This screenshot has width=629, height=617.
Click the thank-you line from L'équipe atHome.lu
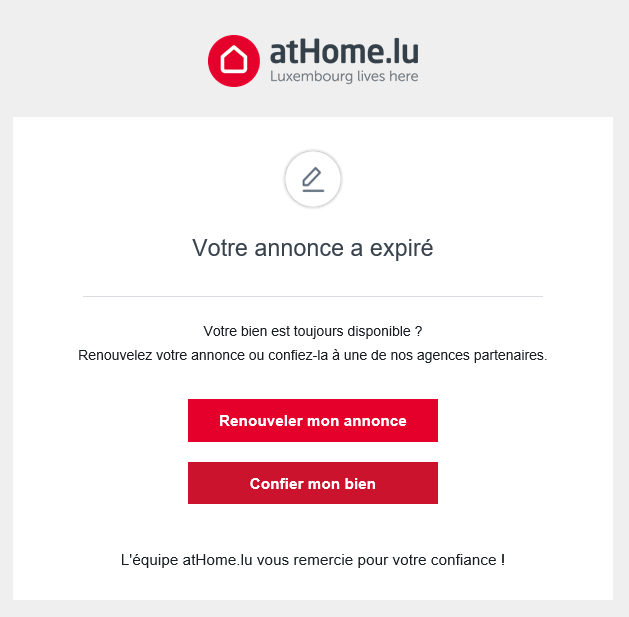pos(313,560)
